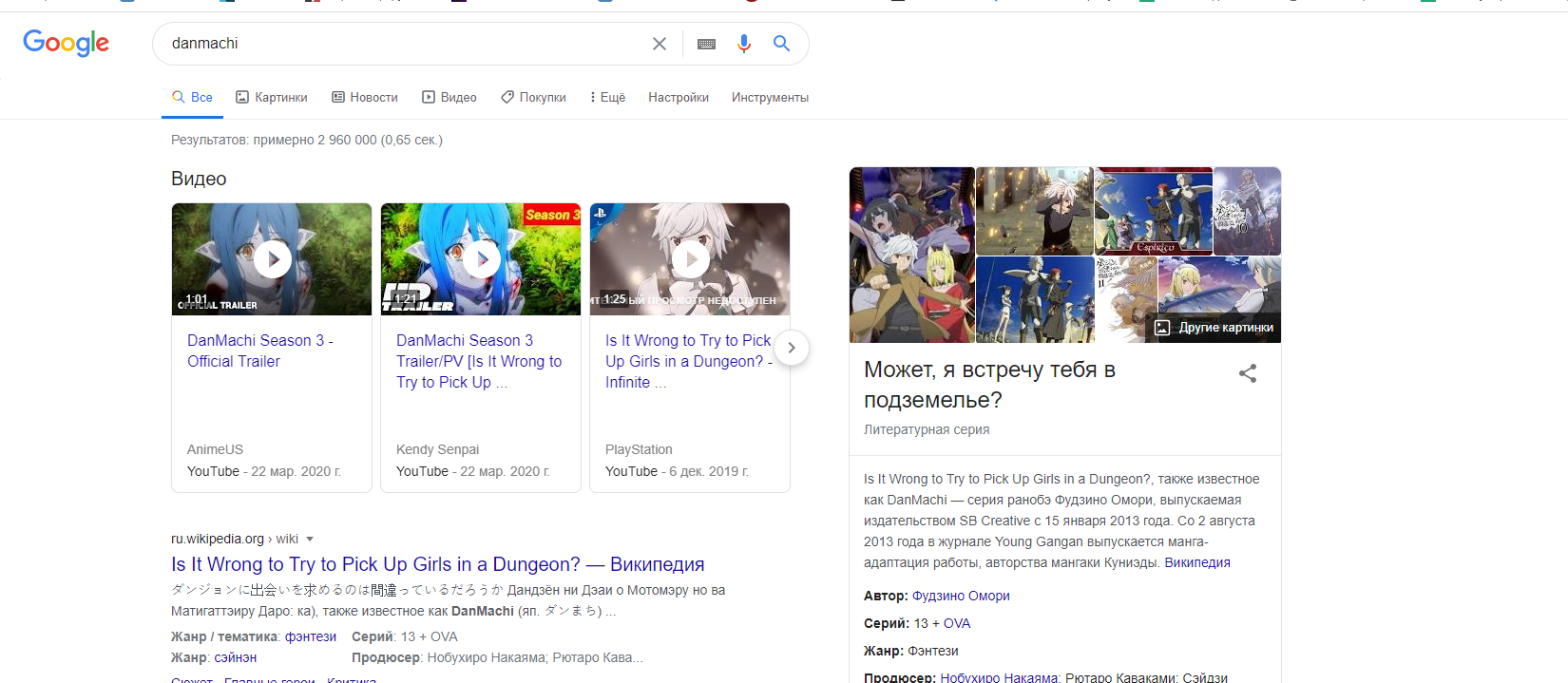This screenshot has height=683, width=1568.
Task: Click the Google logo
Action: click(x=66, y=43)
